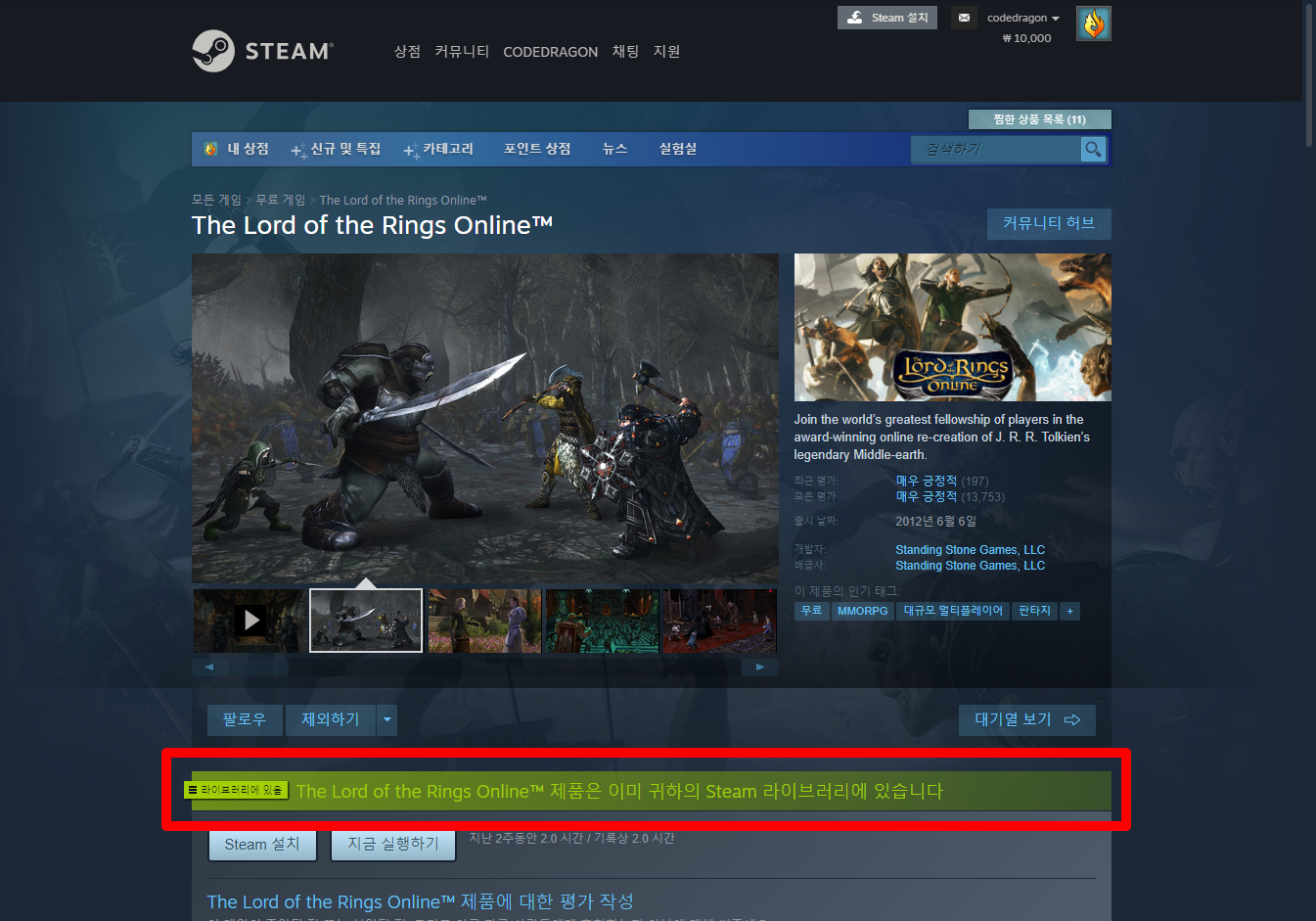Open 상점 in top navigation
The height and width of the screenshot is (921, 1316).
[x=407, y=51]
